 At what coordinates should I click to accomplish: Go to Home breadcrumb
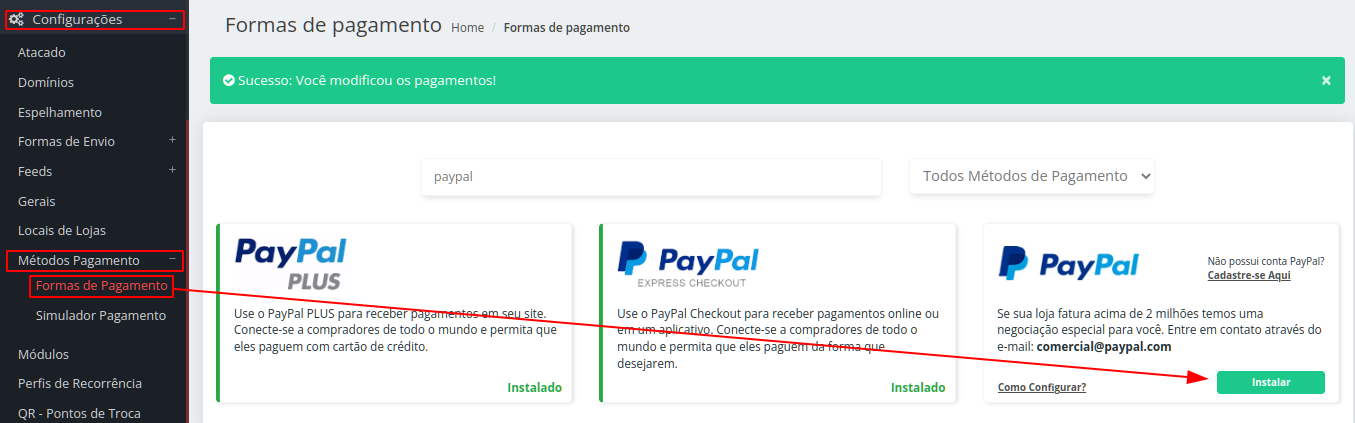467,28
